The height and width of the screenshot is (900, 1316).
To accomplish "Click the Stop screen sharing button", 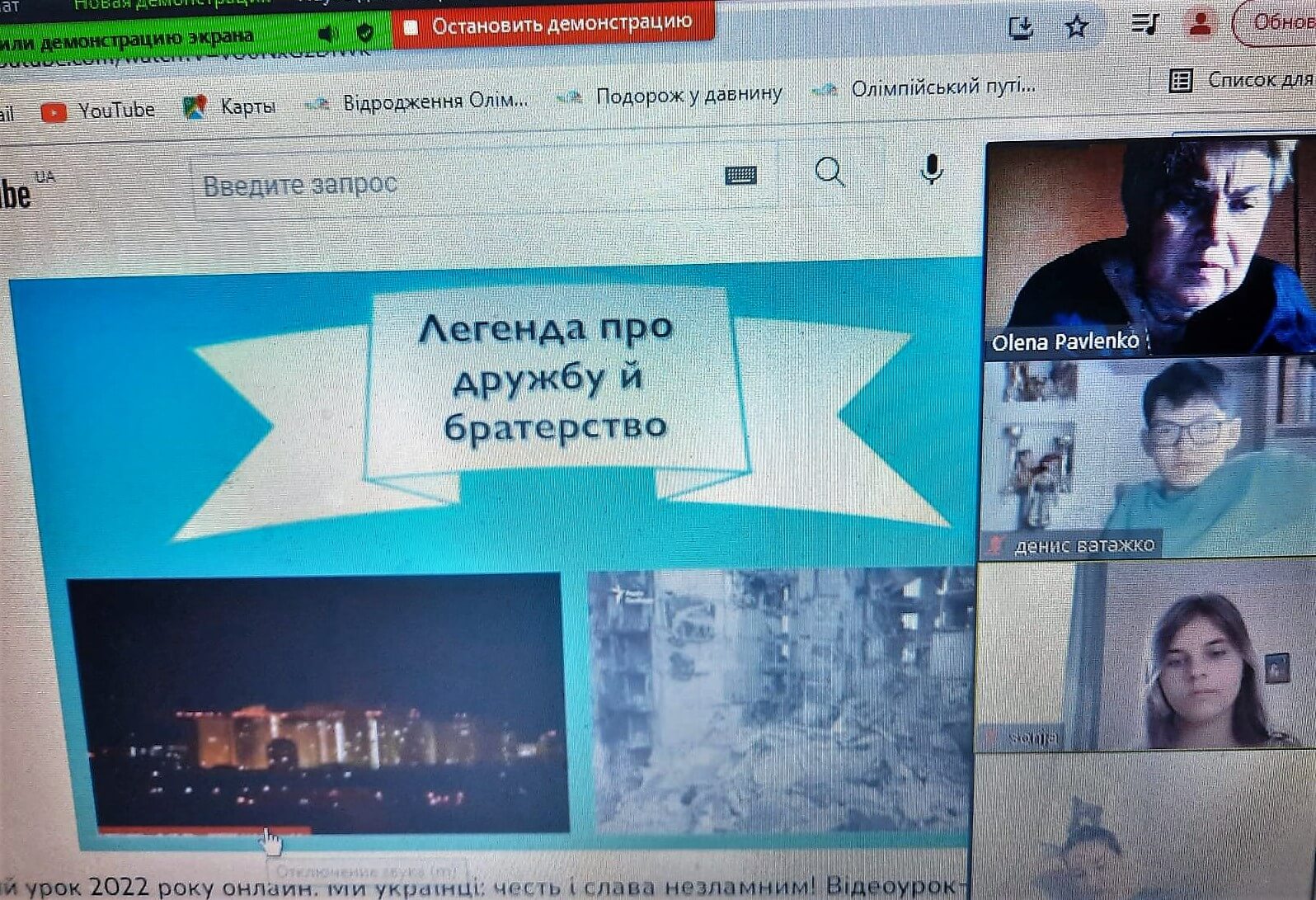I will click(x=552, y=24).
